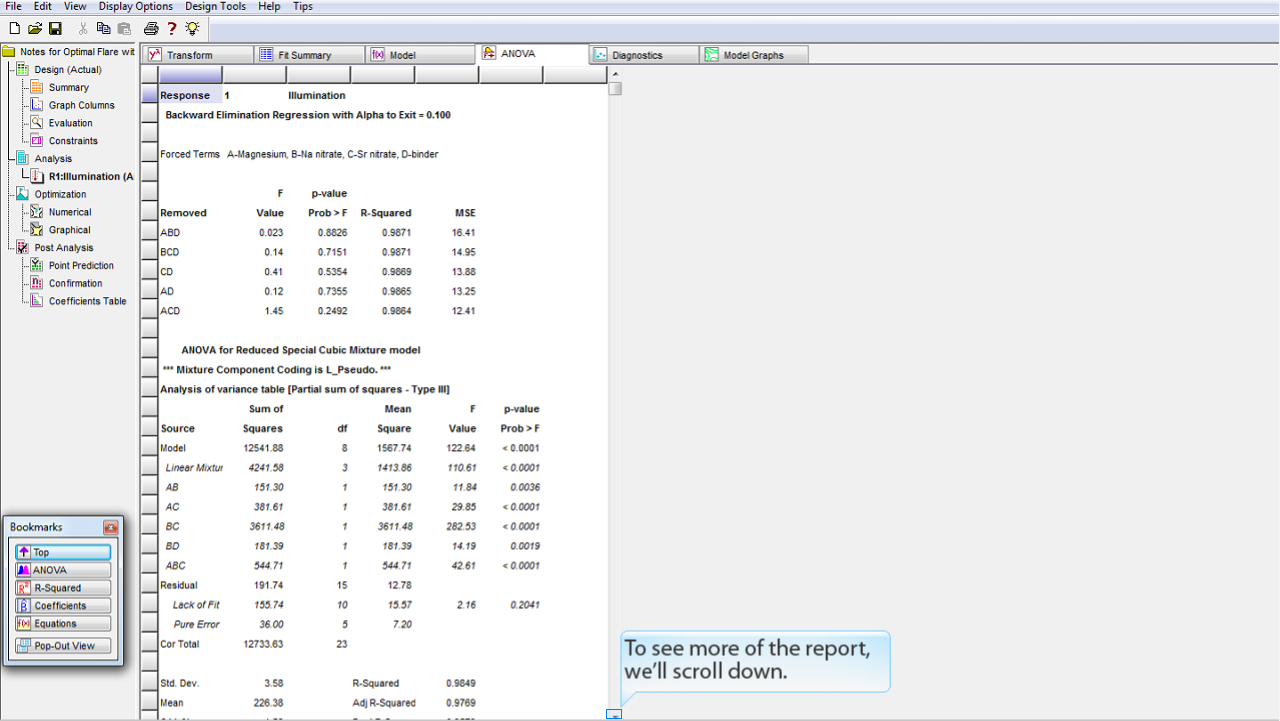Click the Pop-Out View button
This screenshot has height=721, width=1280.
63,646
